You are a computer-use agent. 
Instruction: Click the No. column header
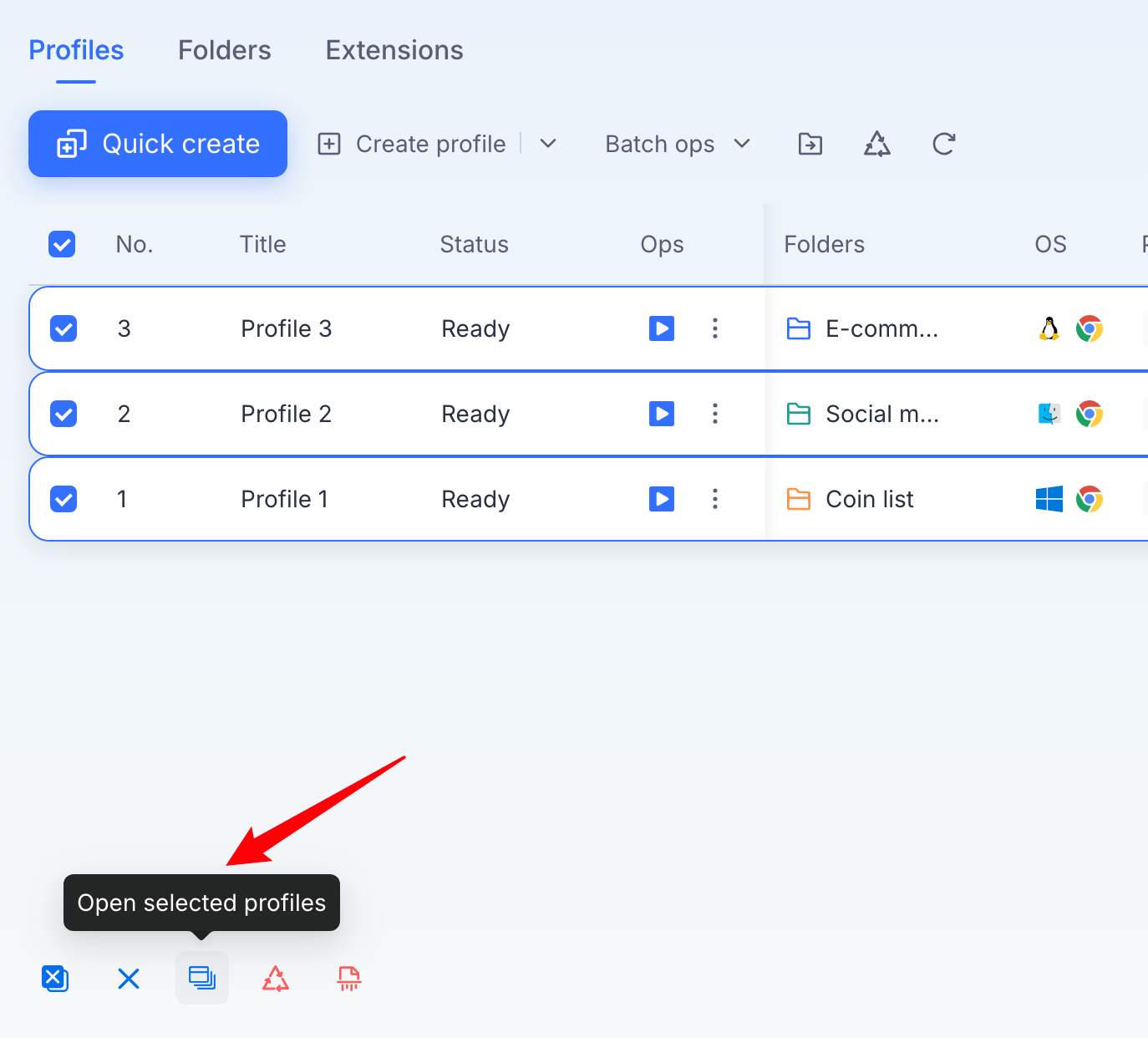[x=135, y=244]
